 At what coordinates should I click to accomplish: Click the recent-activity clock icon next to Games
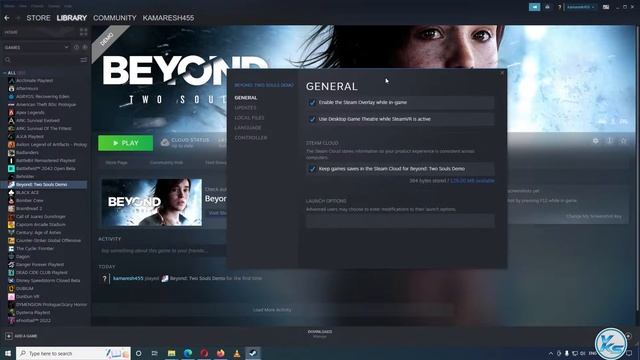(x=76, y=47)
